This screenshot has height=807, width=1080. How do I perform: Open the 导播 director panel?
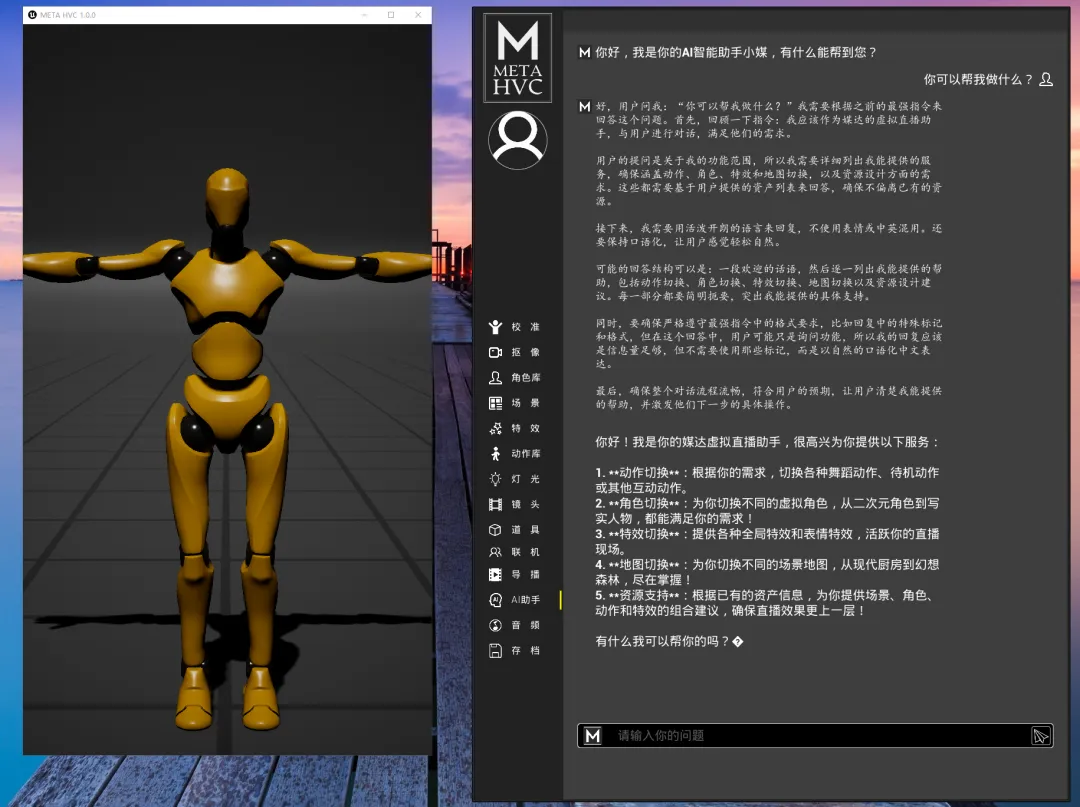tap(515, 575)
